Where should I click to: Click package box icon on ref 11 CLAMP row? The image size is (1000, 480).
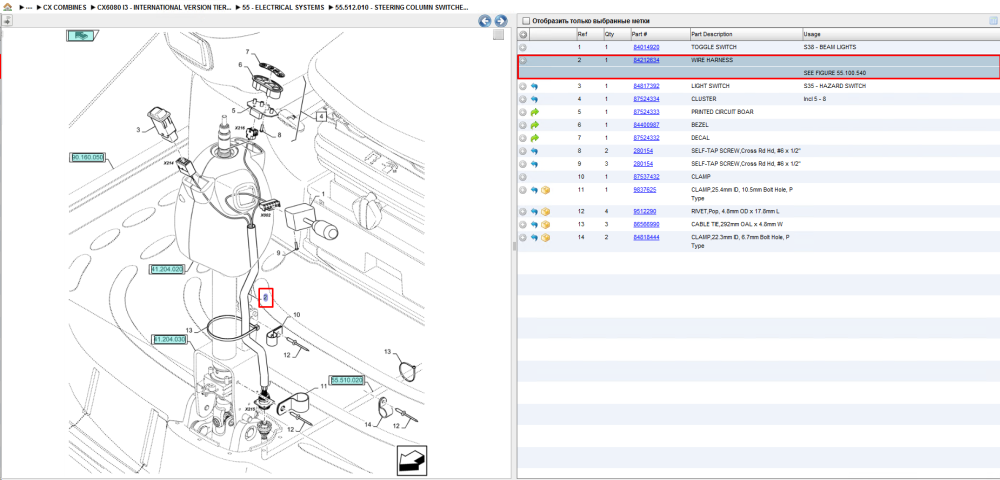[x=545, y=190]
